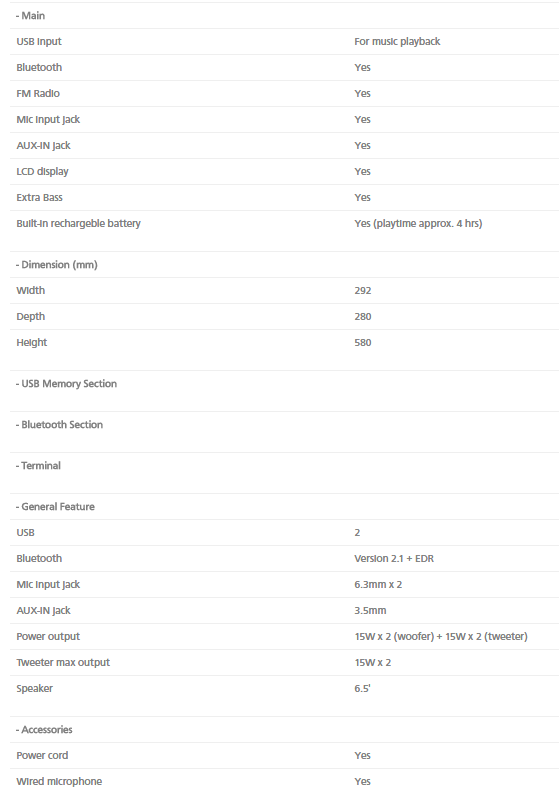Select the FM Radio row

coord(284,93)
